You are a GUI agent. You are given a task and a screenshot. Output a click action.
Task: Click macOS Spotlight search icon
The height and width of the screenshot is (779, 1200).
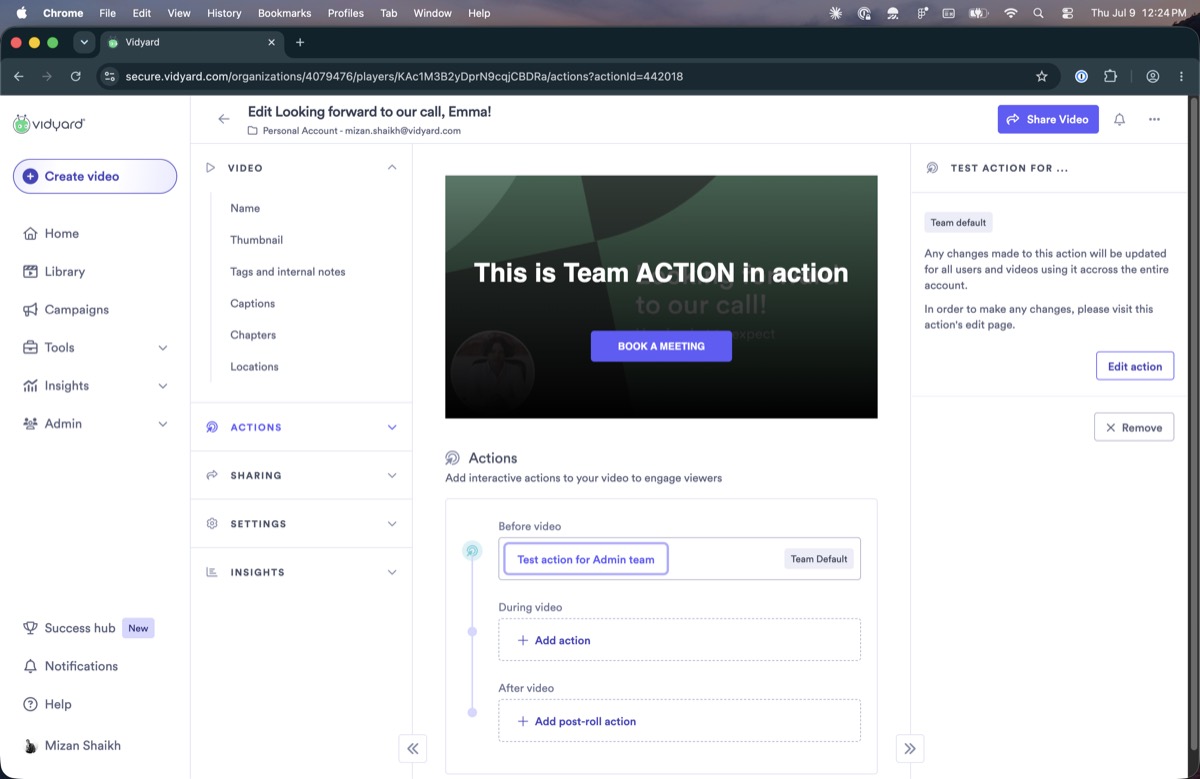1038,13
